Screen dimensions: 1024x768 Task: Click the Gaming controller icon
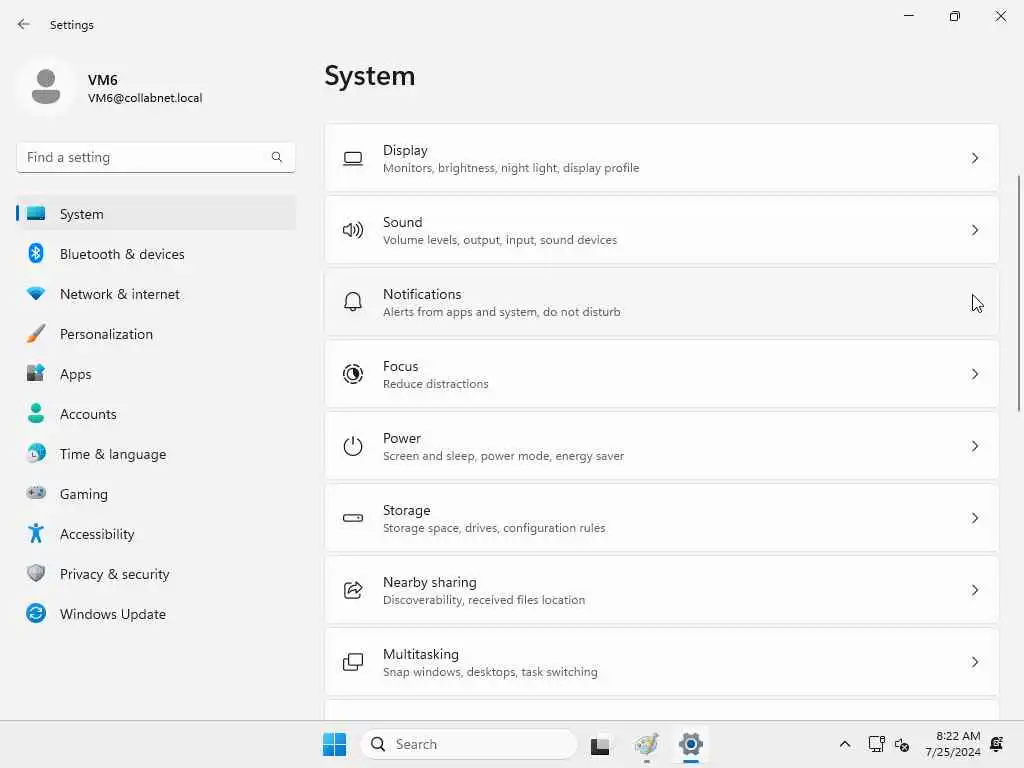[36, 492]
